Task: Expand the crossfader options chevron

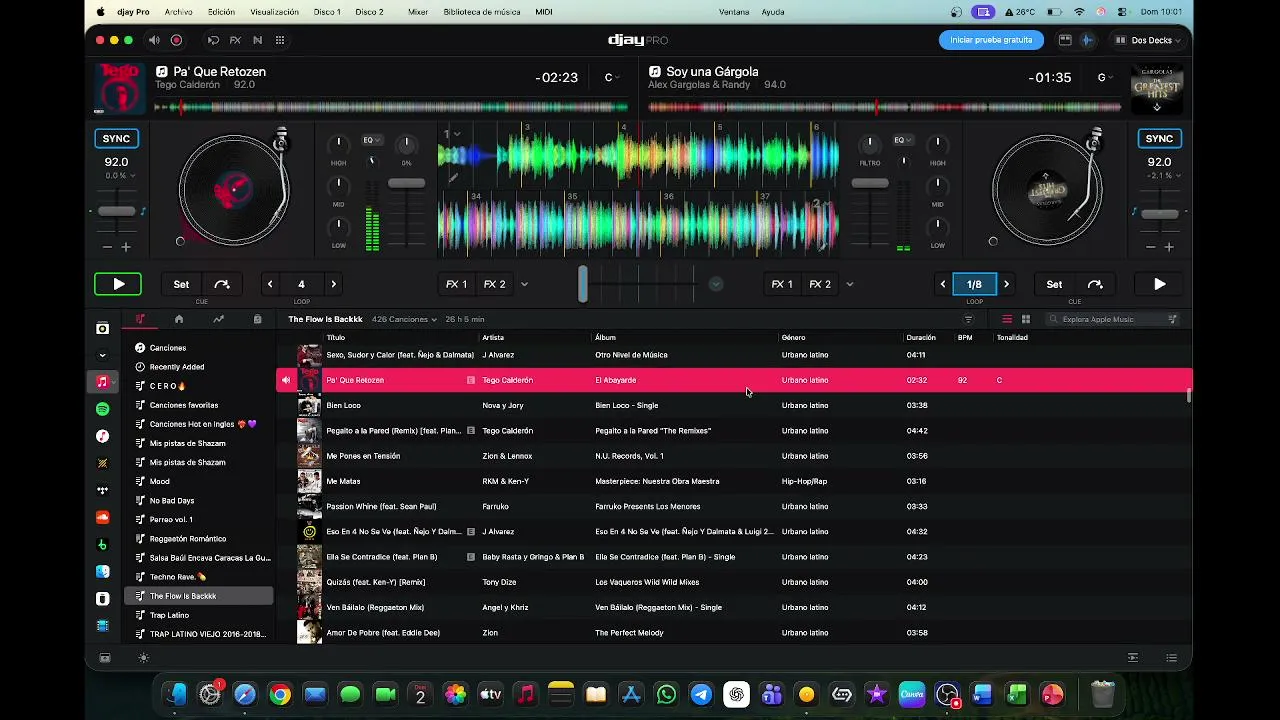Action: click(x=716, y=284)
